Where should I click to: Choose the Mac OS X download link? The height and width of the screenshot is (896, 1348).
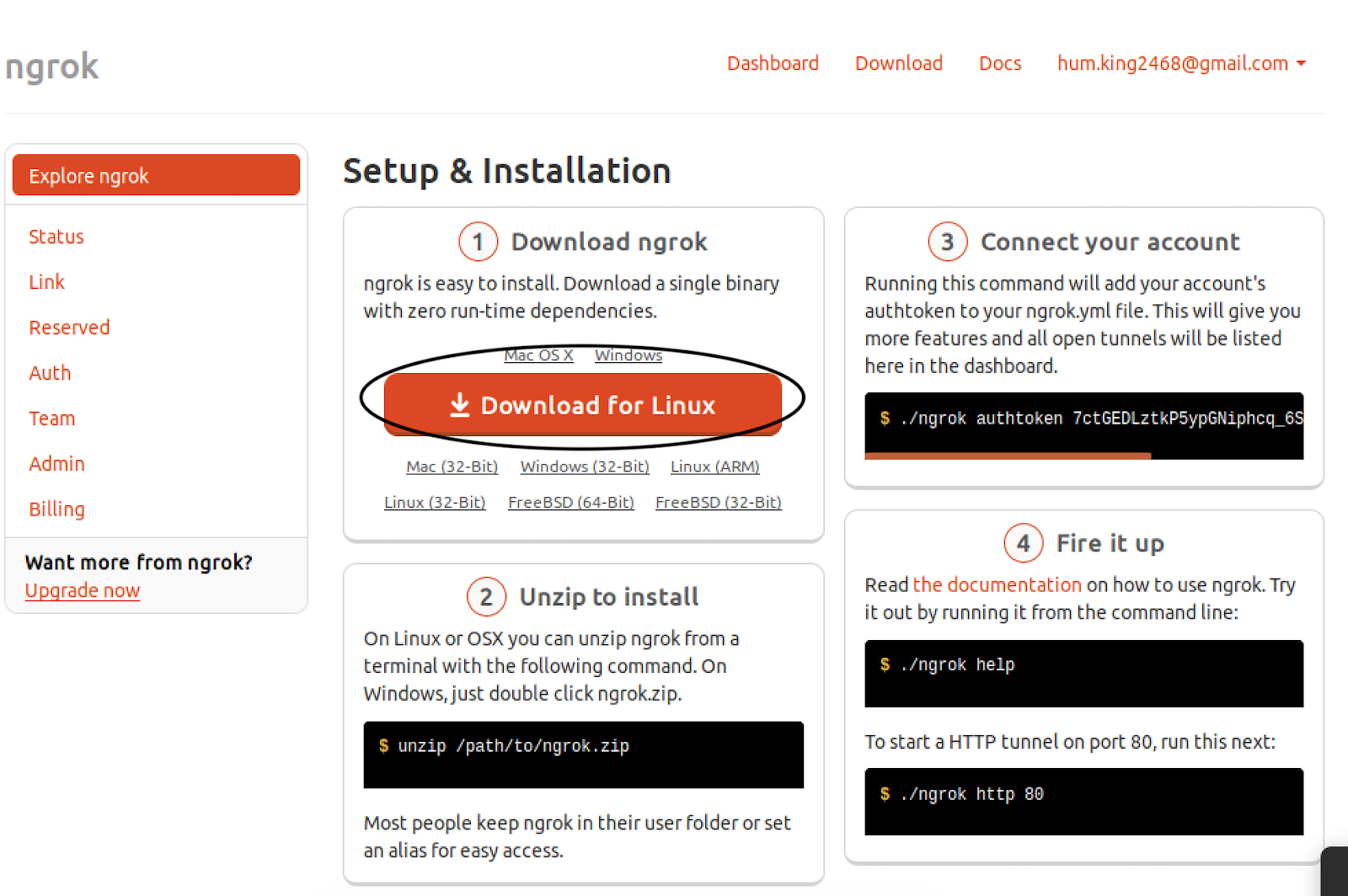(x=538, y=355)
